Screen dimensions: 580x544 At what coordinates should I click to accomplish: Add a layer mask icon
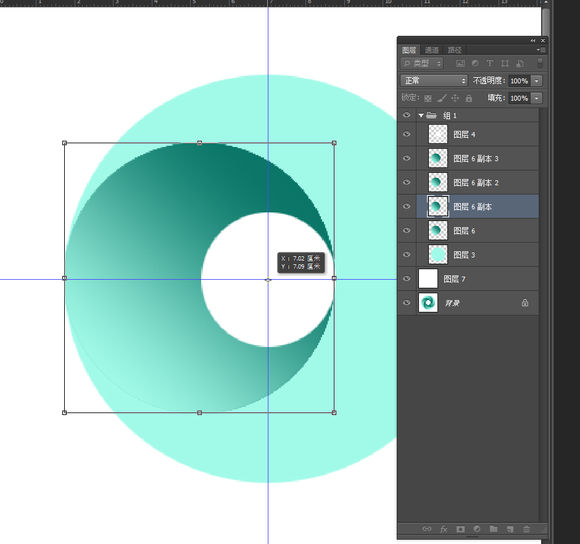click(x=460, y=529)
